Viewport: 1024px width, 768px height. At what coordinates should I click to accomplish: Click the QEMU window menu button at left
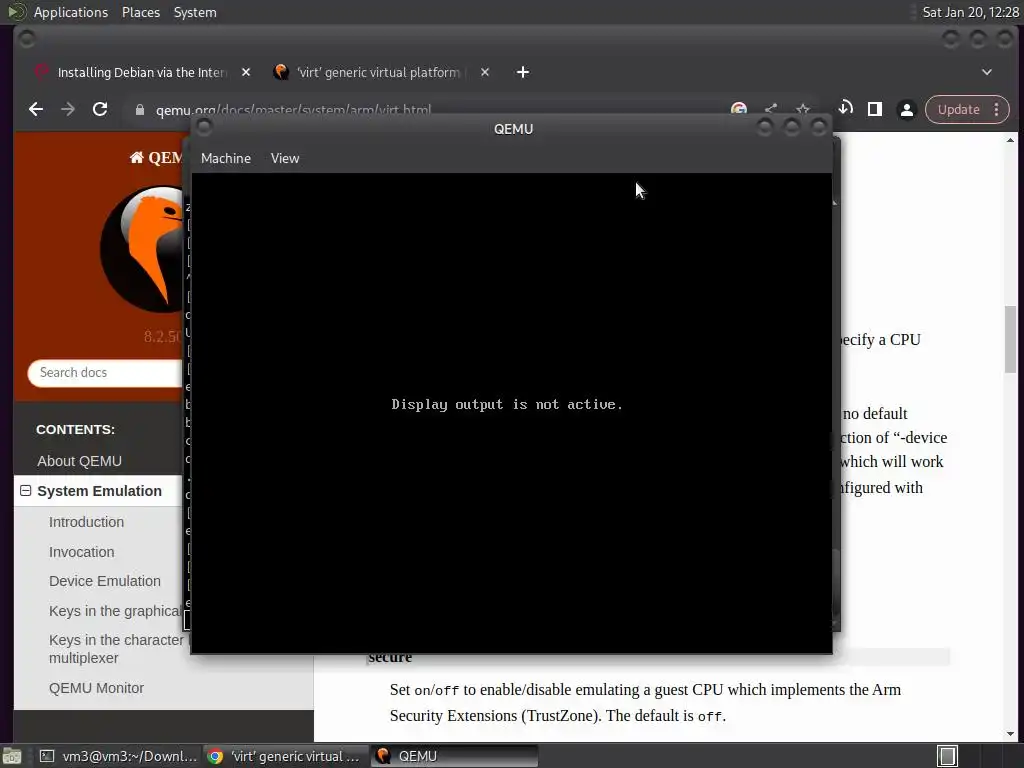click(204, 127)
